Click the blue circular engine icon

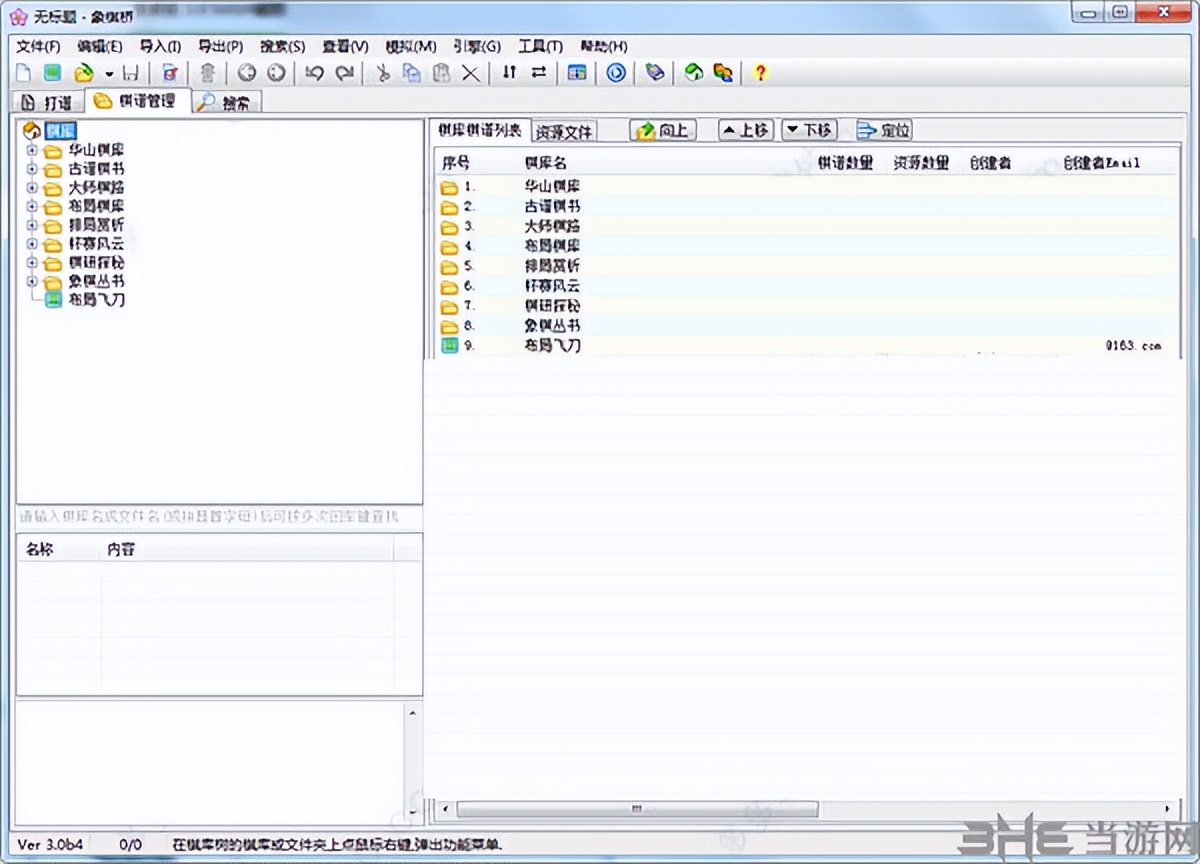(616, 73)
